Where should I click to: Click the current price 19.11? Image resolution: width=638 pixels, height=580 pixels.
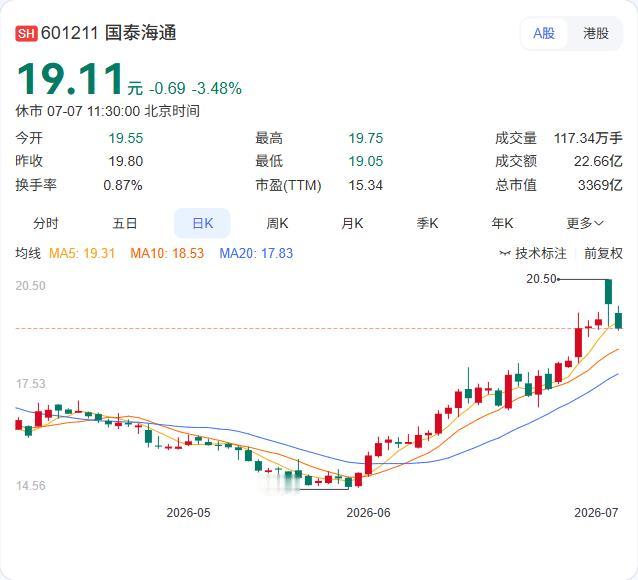coord(70,79)
